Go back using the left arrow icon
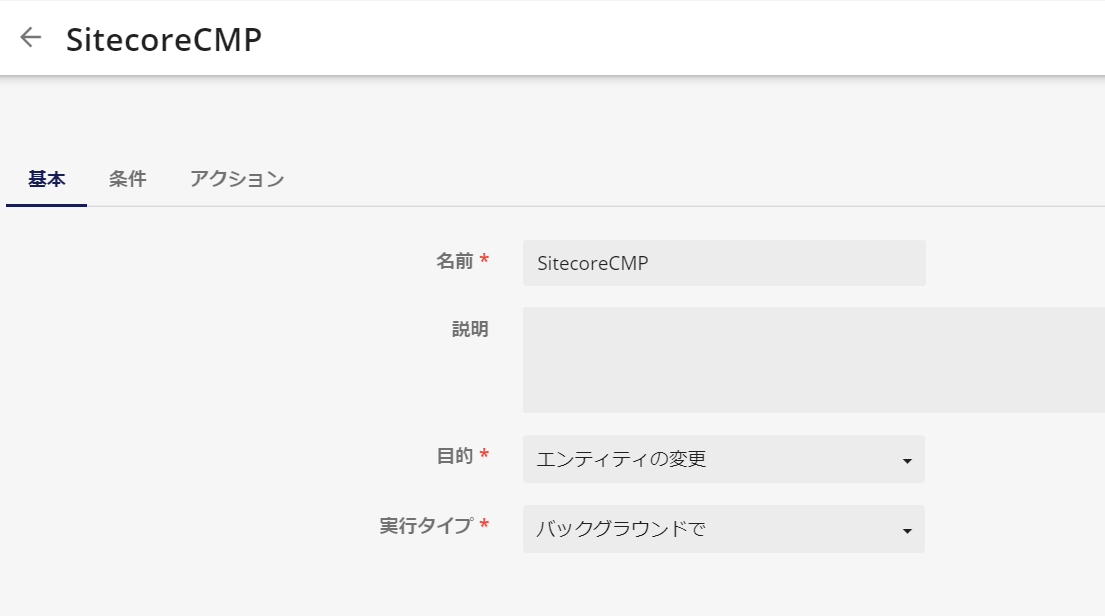The image size is (1105, 616). point(30,37)
